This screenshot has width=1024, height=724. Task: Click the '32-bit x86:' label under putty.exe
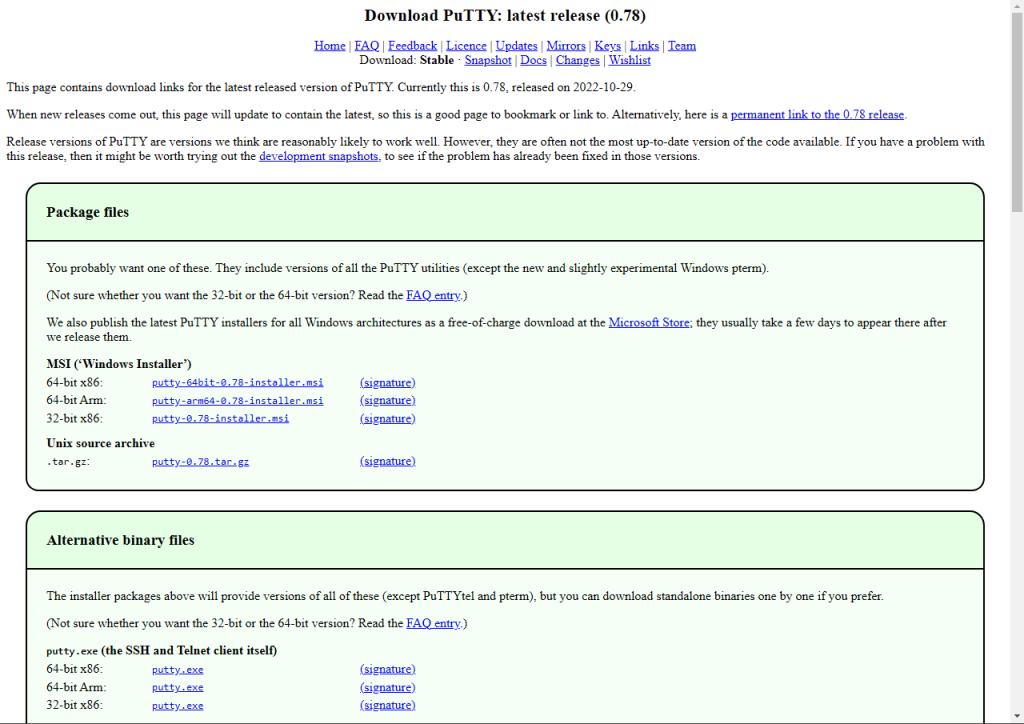(x=74, y=705)
